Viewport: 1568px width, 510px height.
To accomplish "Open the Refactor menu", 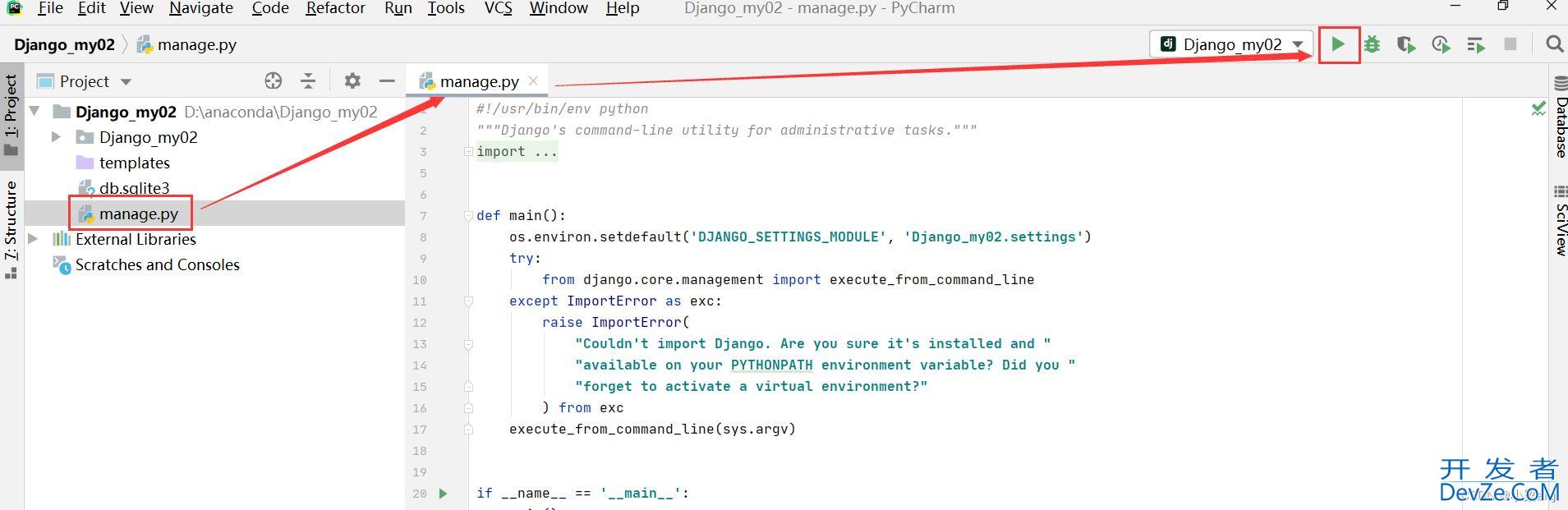I will (335, 8).
